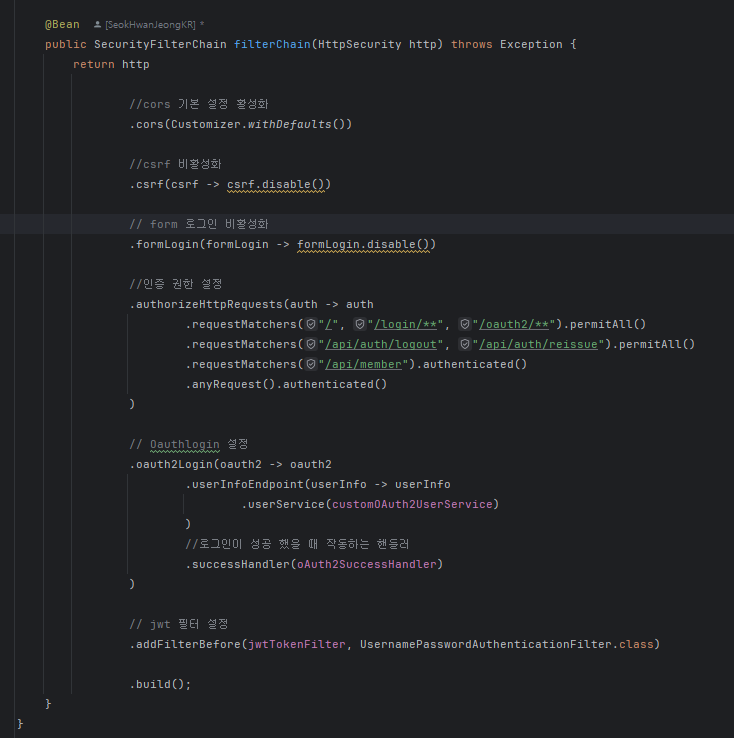The width and height of the screenshot is (734, 738).
Task: Click the shield icon before "/api/auth/logout"
Action: (311, 344)
